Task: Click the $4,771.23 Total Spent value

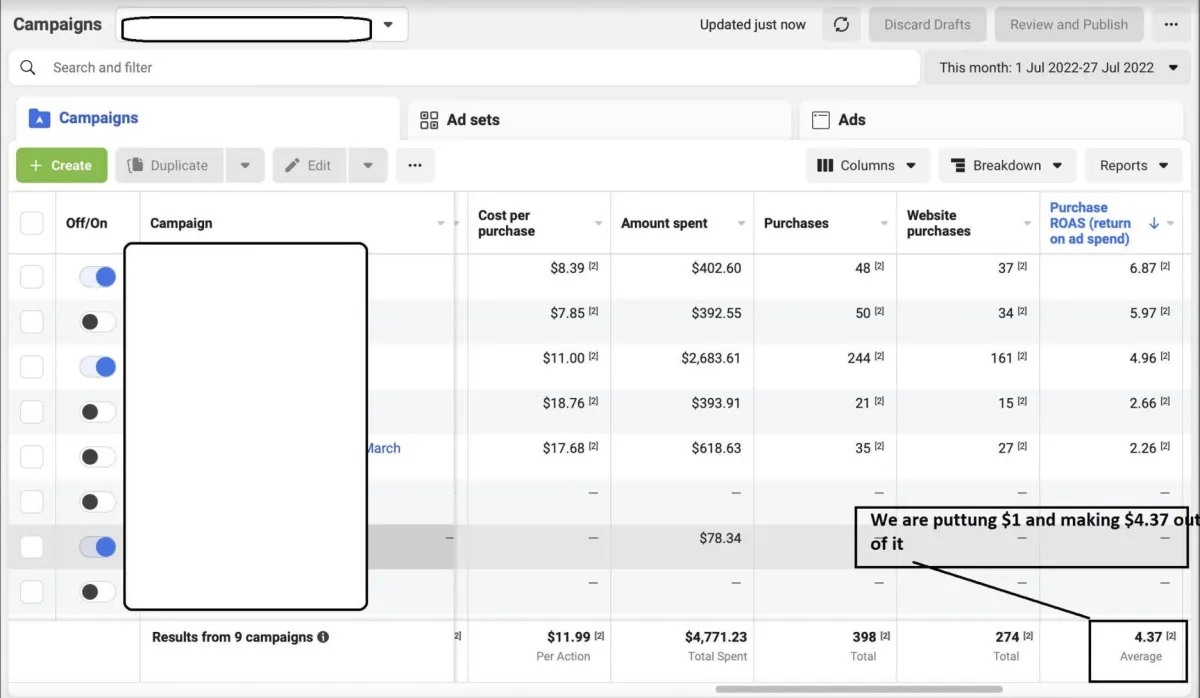Action: [716, 637]
